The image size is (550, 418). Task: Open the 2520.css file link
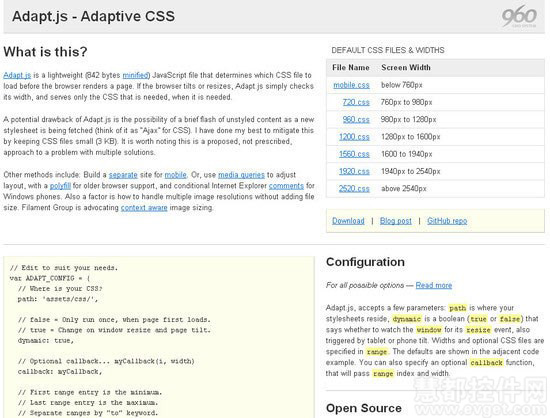pos(354,189)
